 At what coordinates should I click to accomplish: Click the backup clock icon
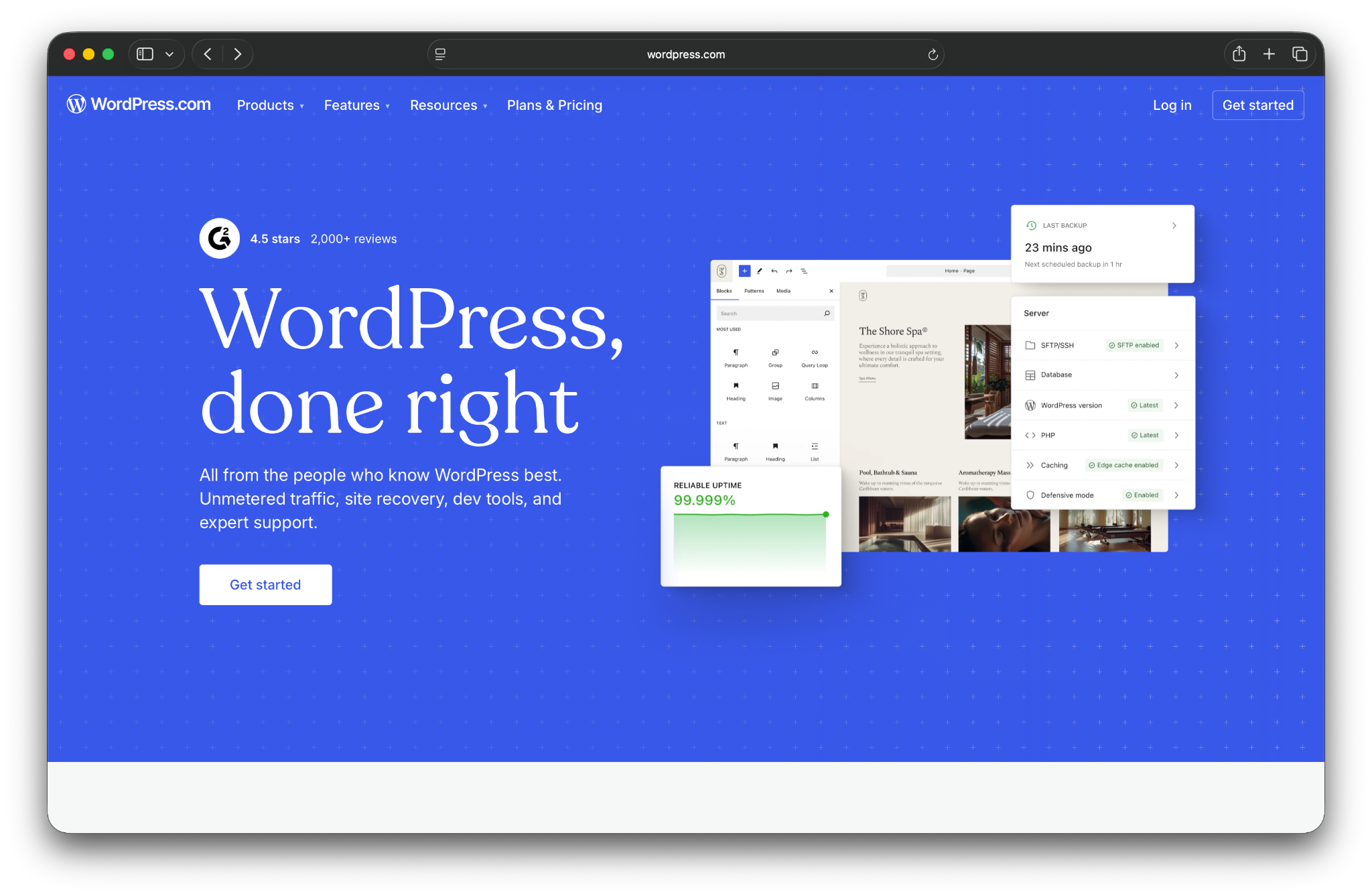[1032, 226]
